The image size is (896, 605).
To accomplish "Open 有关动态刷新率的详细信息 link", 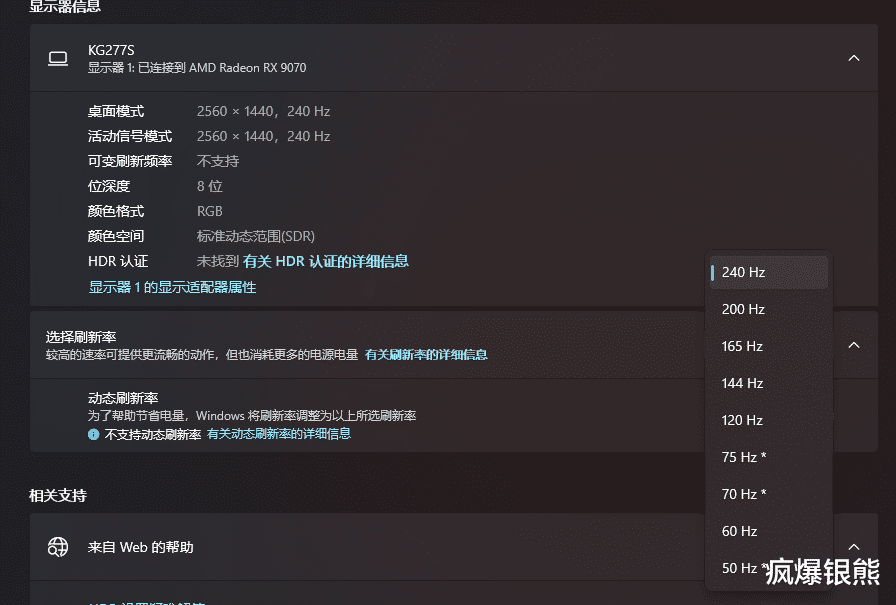I will pos(279,434).
